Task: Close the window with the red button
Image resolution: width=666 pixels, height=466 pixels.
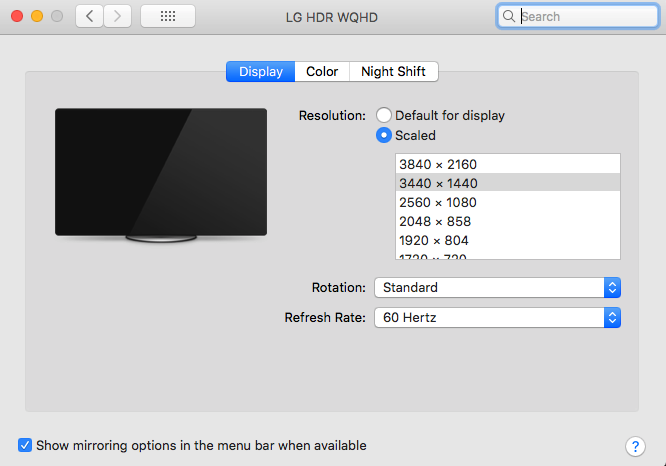Action: tap(17, 17)
